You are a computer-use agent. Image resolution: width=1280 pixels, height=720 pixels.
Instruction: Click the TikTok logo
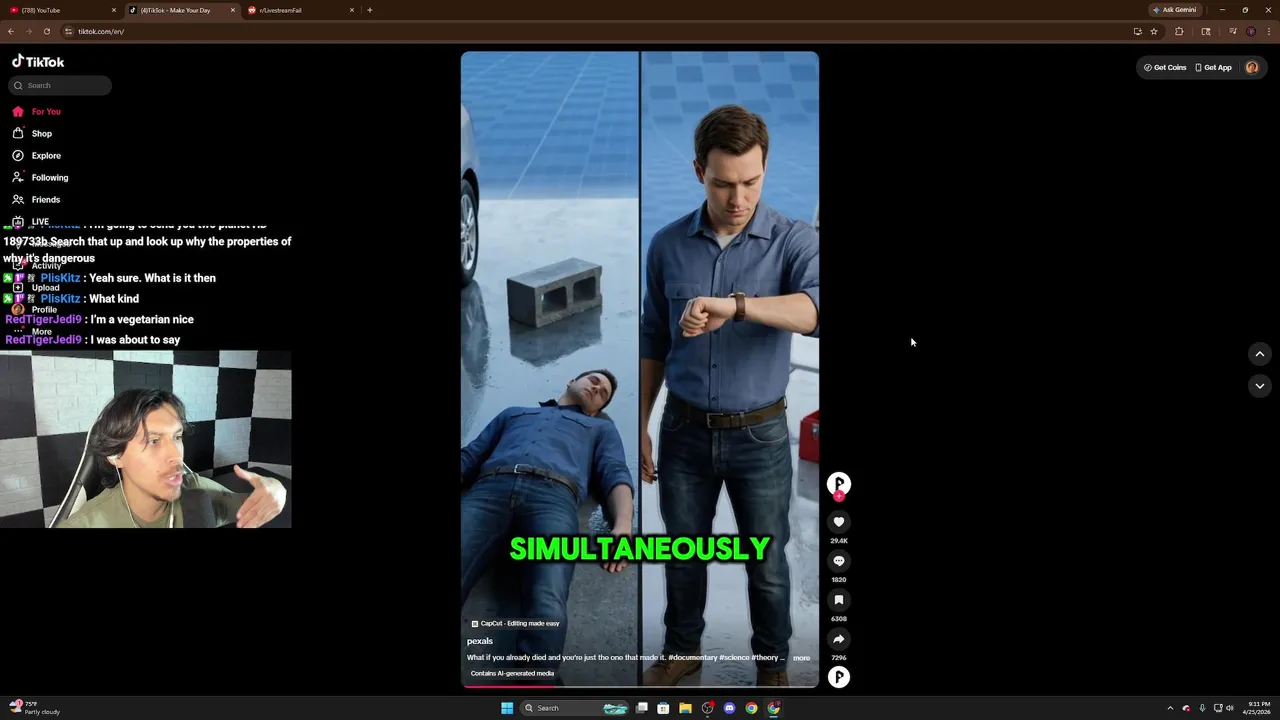[38, 62]
